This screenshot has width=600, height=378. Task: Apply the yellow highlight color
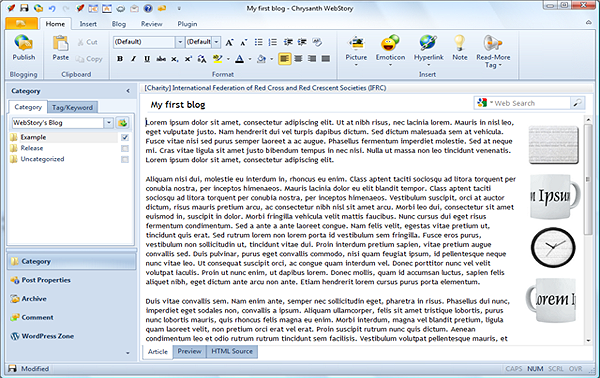[218, 59]
